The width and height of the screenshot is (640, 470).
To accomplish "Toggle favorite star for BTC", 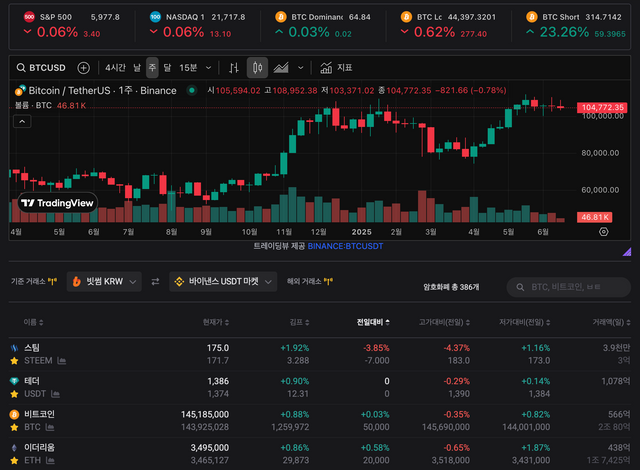I will [14, 427].
